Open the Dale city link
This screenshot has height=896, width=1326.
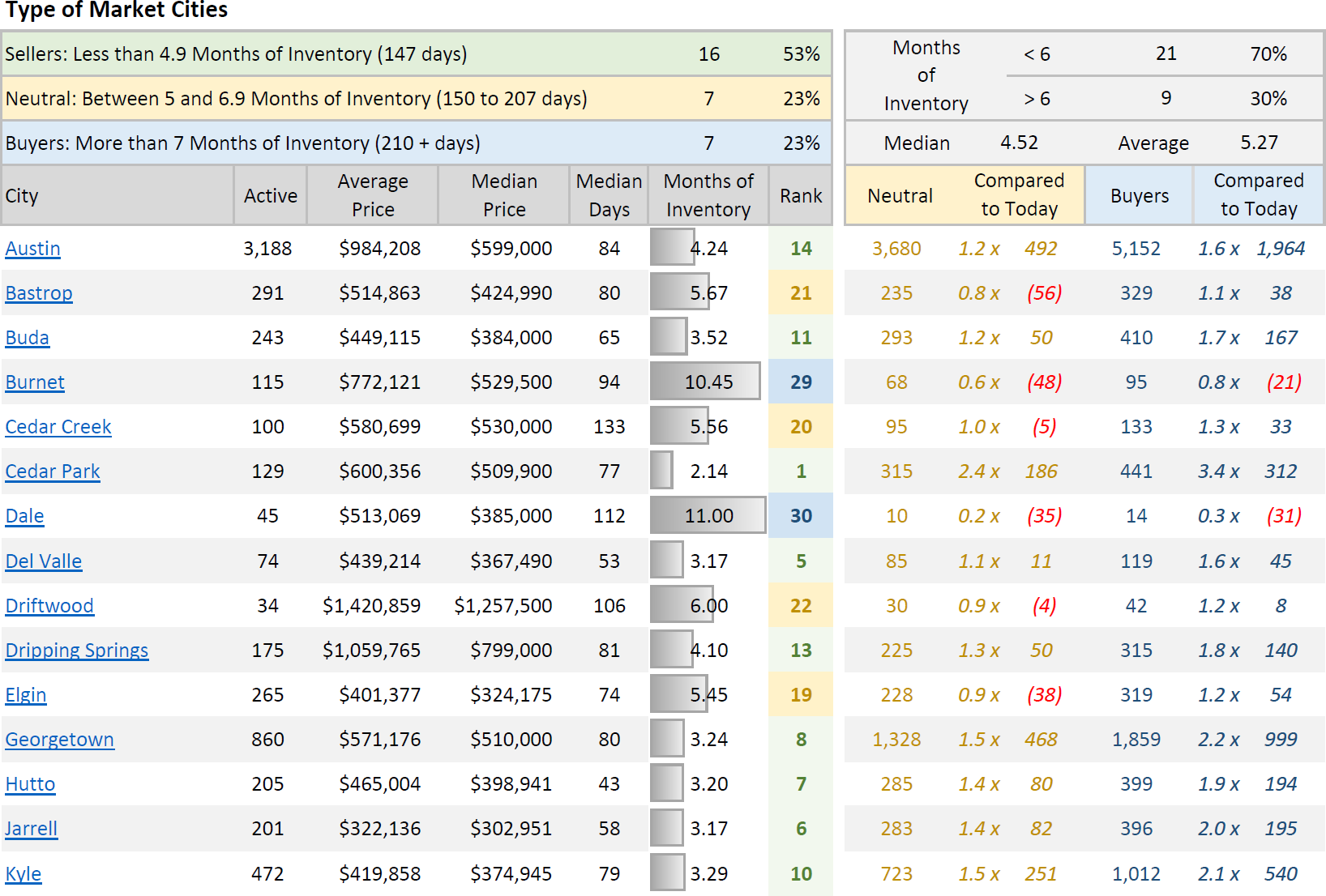24,516
